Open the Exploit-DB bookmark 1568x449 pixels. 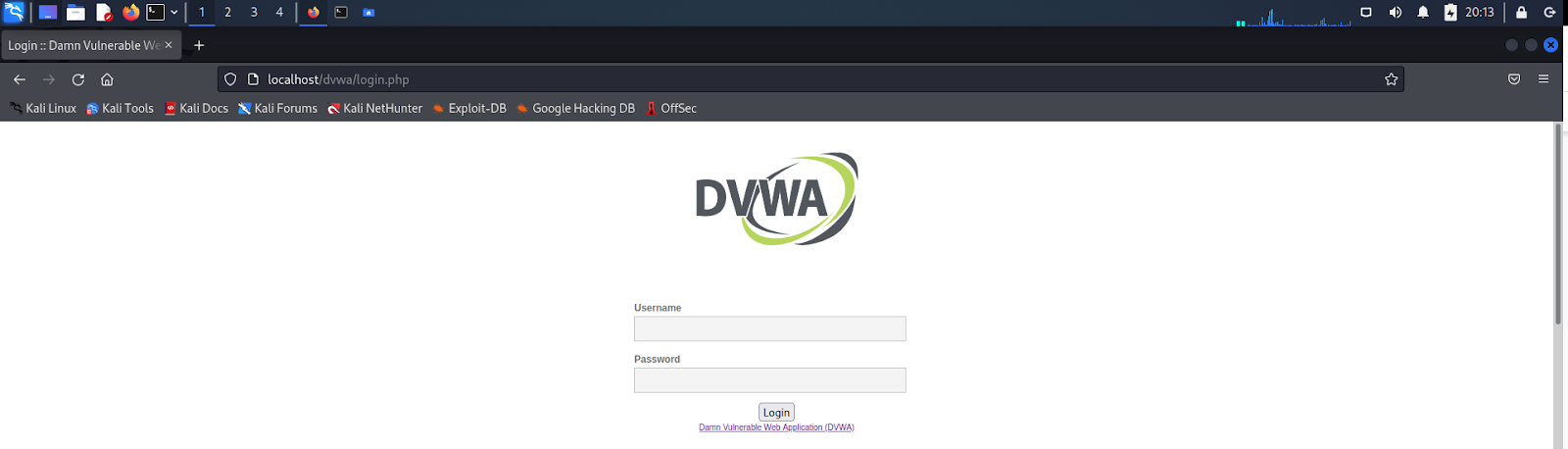[469, 109]
